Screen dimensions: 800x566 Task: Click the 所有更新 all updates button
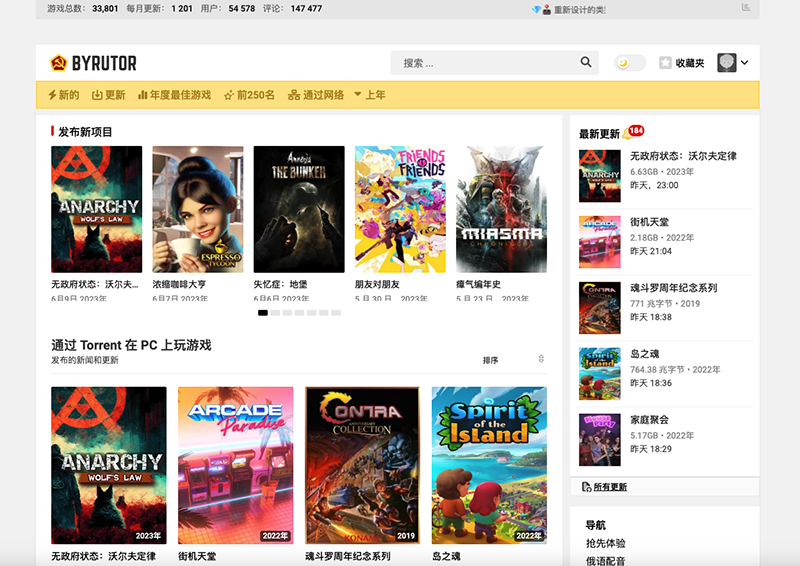click(x=665, y=487)
